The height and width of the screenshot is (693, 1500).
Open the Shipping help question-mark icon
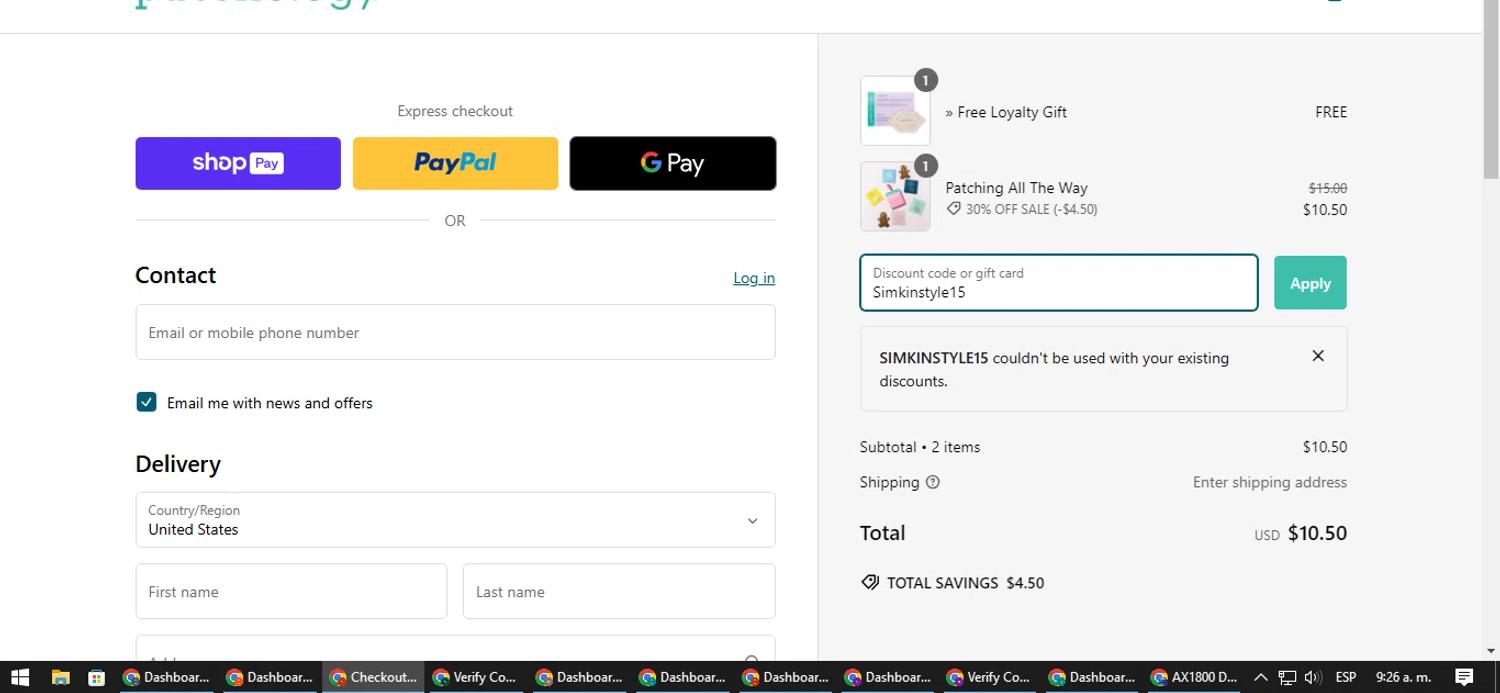[933, 482]
